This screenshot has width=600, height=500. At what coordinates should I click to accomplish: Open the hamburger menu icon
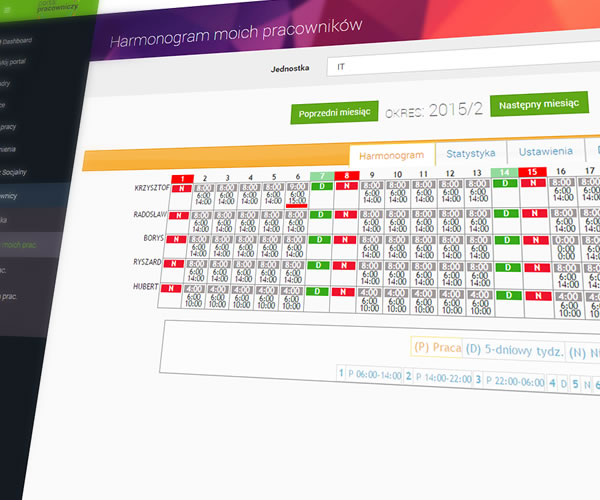pyautogui.click(x=7, y=10)
